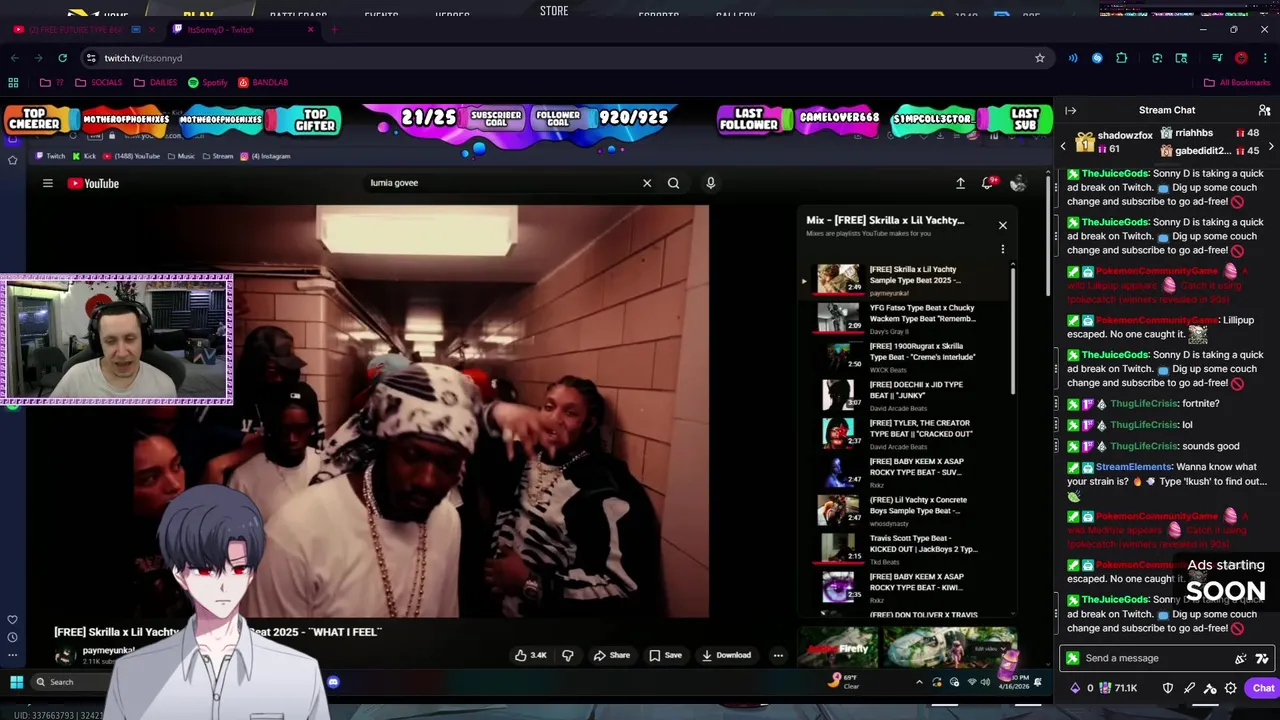The image size is (1280, 720).
Task: Click the Windows Start button in stream
Action: [16, 682]
